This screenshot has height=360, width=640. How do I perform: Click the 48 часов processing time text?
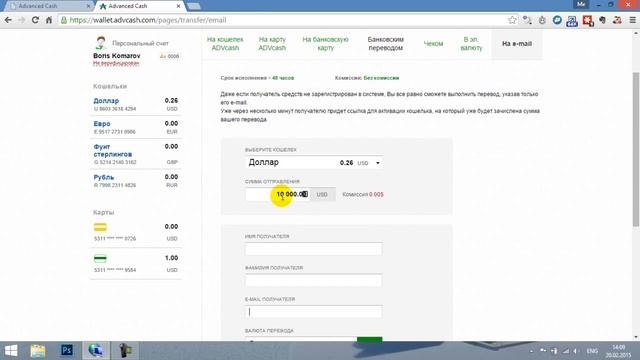[x=283, y=78]
